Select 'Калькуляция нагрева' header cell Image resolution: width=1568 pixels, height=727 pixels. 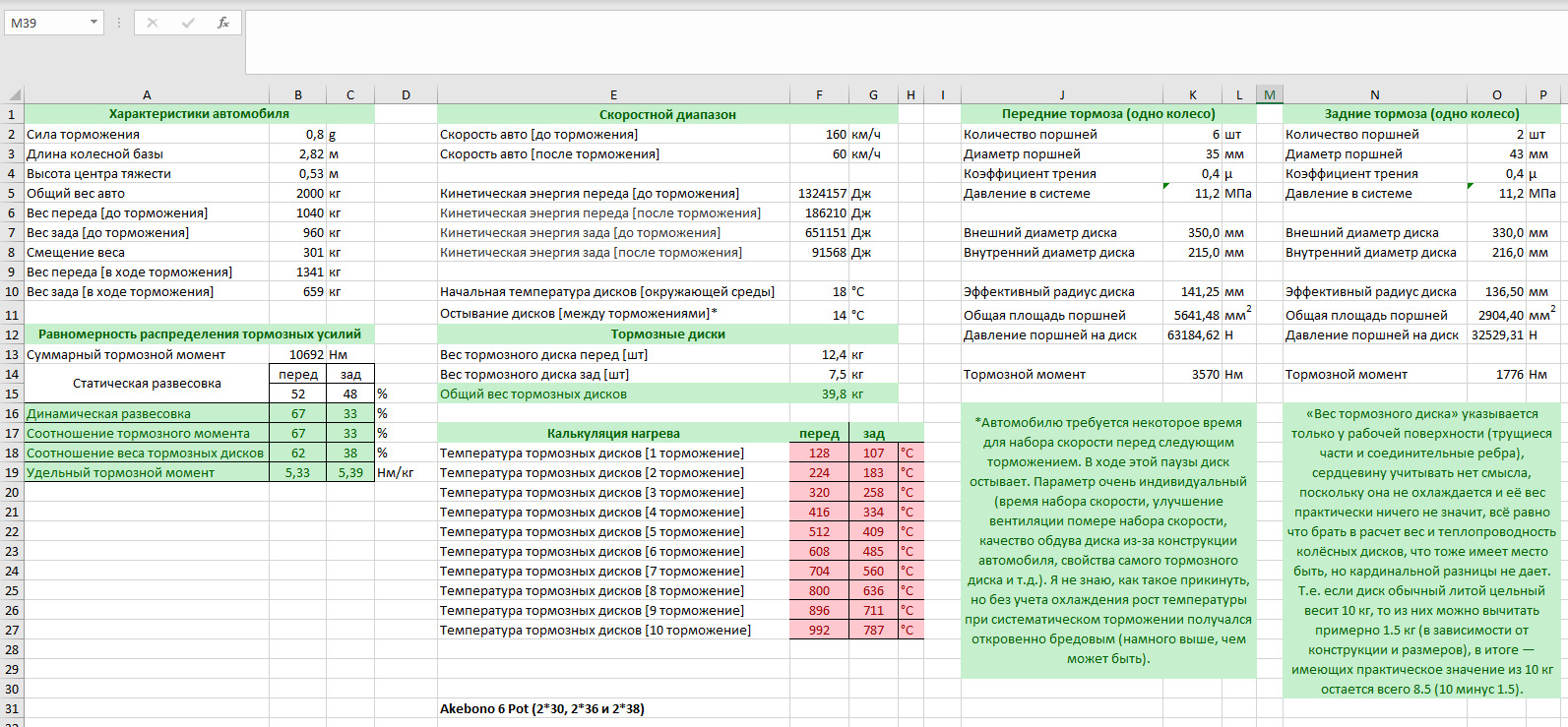click(x=613, y=433)
